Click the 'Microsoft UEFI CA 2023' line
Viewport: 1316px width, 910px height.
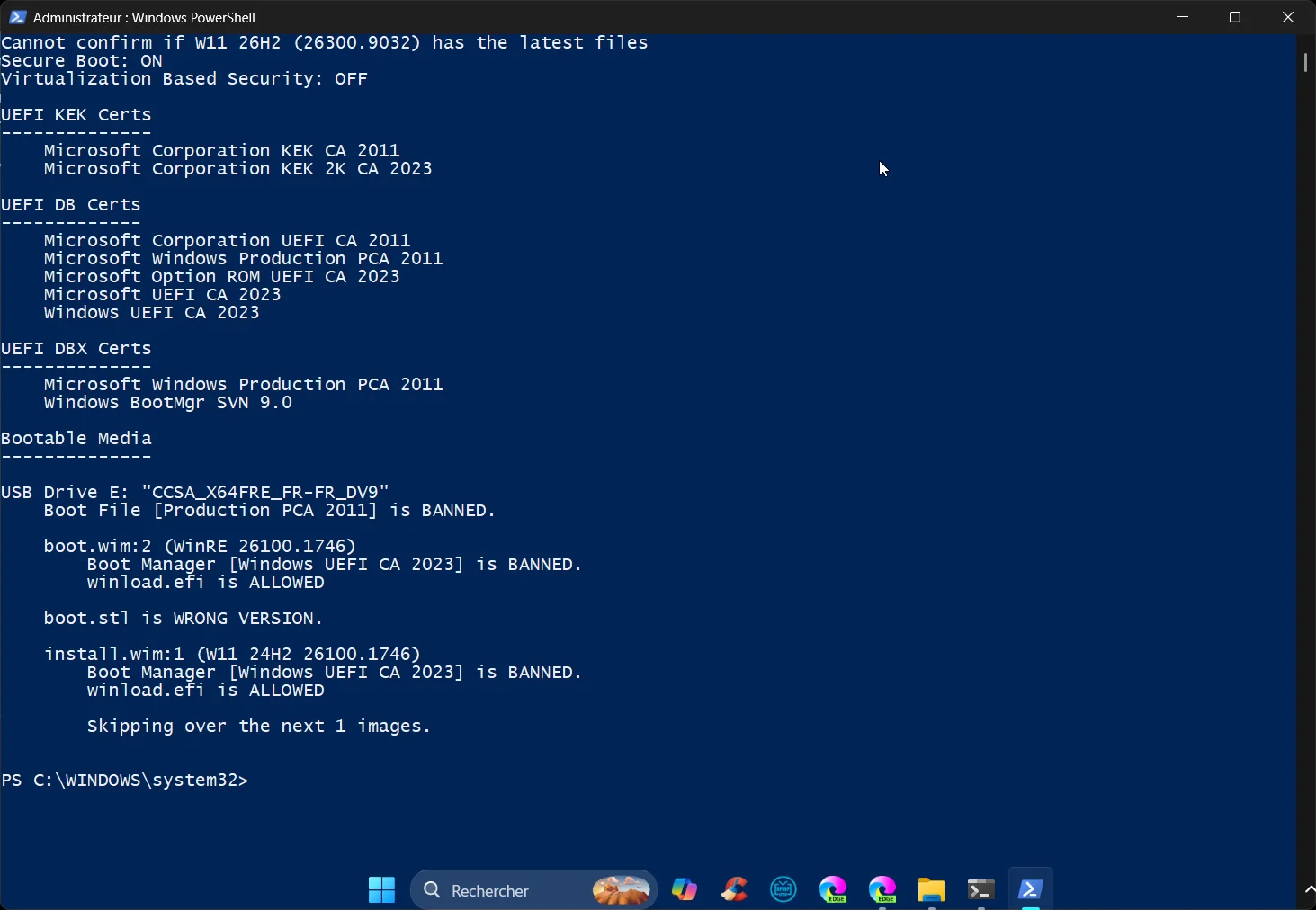(x=163, y=295)
